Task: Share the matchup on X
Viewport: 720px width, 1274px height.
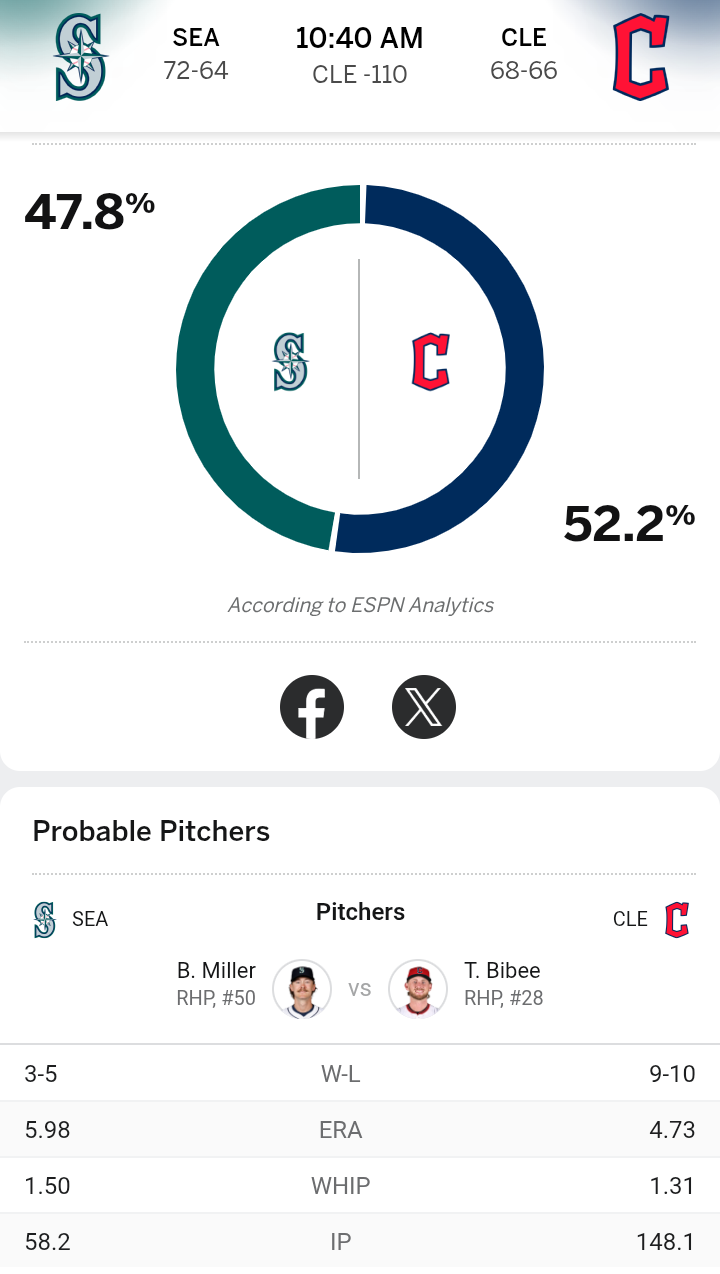Action: coord(424,707)
